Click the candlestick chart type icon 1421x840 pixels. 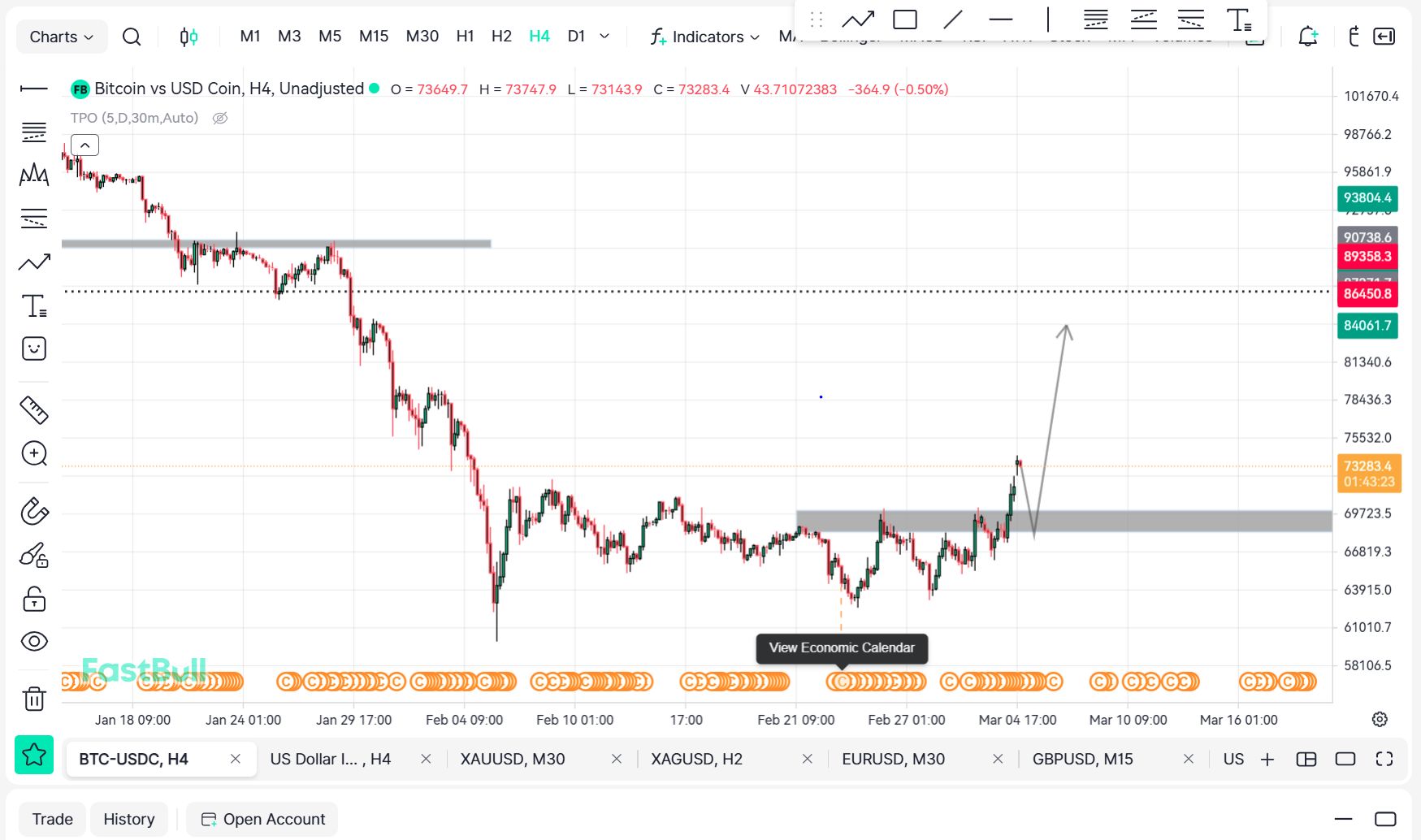[188, 37]
